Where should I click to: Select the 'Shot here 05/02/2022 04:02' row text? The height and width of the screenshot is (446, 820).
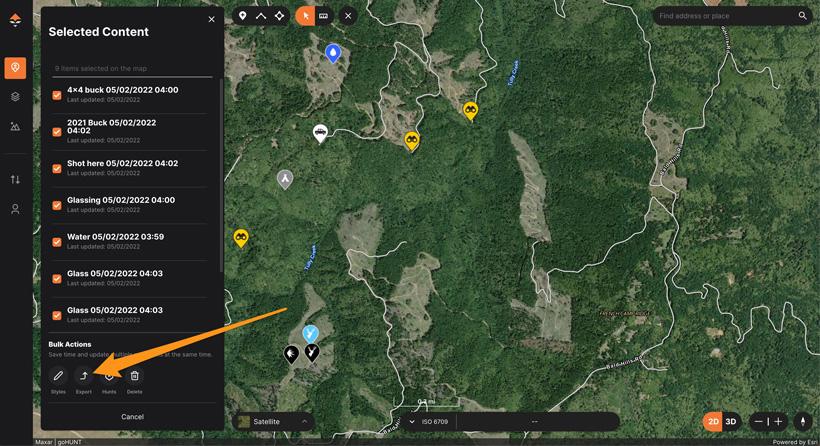click(122, 163)
